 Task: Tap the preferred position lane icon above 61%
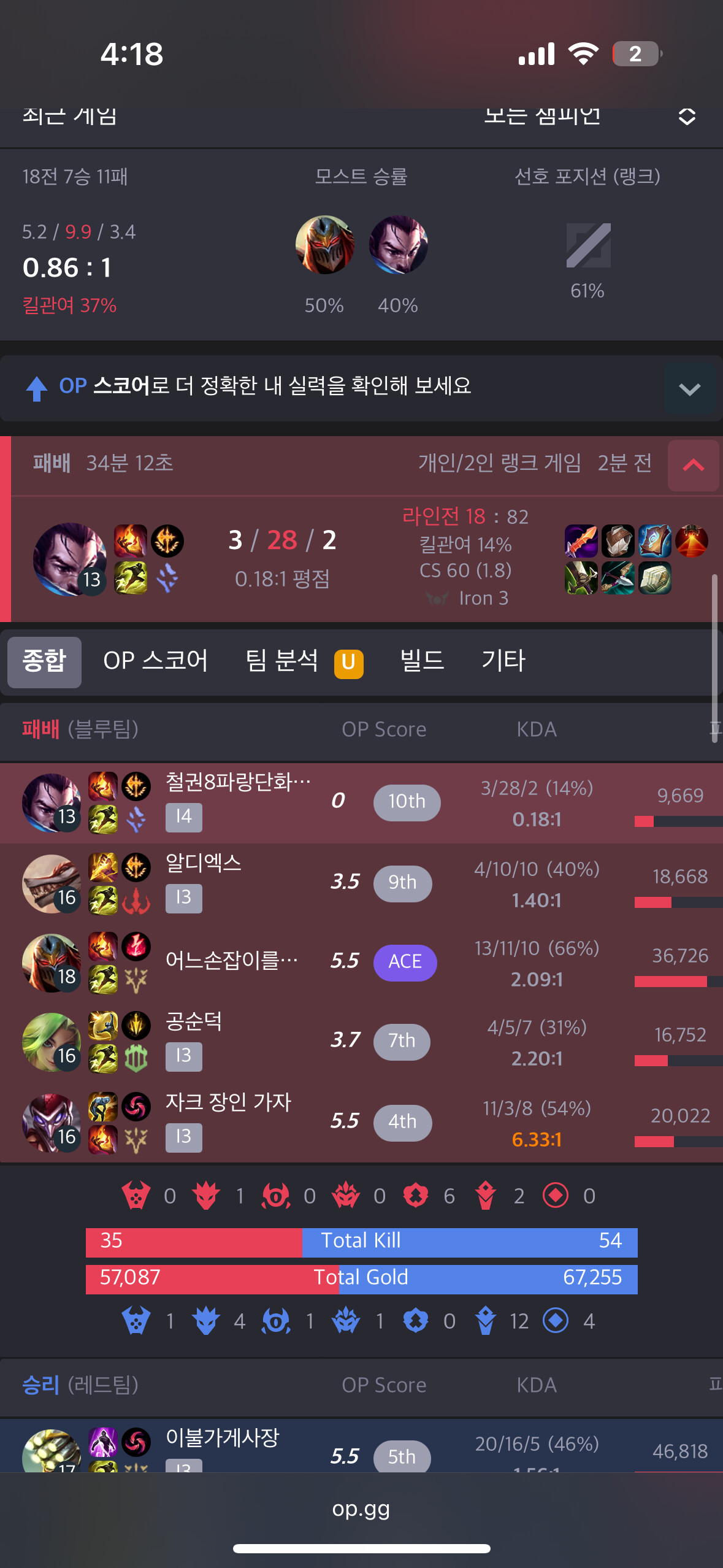click(x=588, y=245)
